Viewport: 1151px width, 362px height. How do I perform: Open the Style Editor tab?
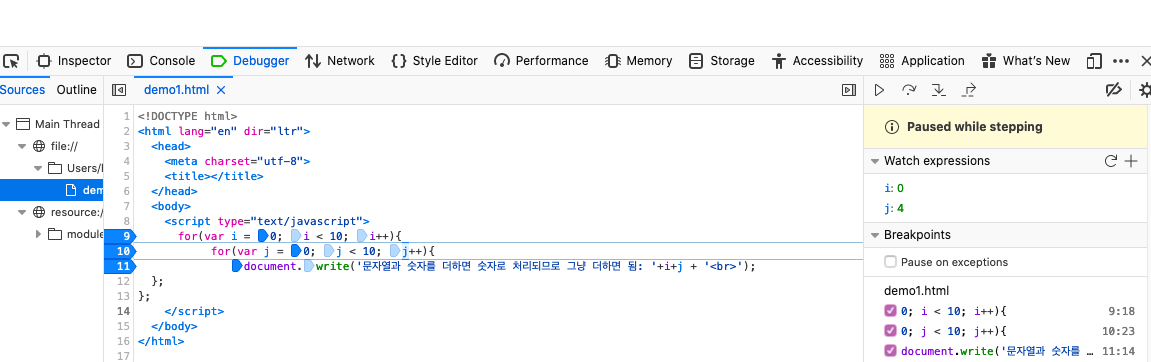point(435,60)
